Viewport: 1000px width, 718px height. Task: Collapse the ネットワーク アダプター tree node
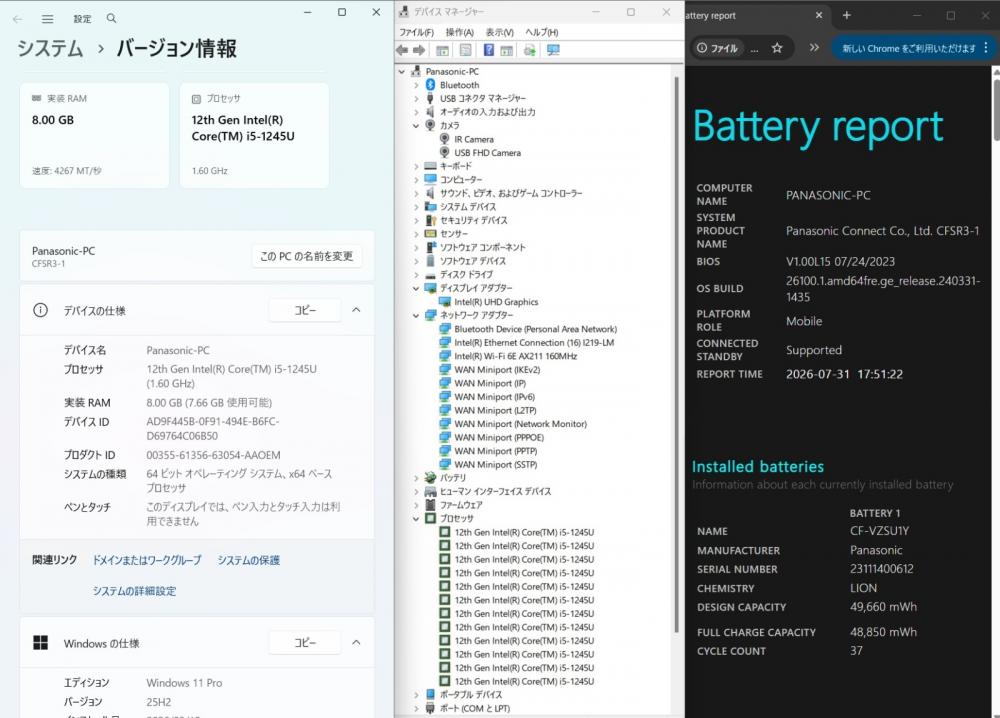point(416,316)
